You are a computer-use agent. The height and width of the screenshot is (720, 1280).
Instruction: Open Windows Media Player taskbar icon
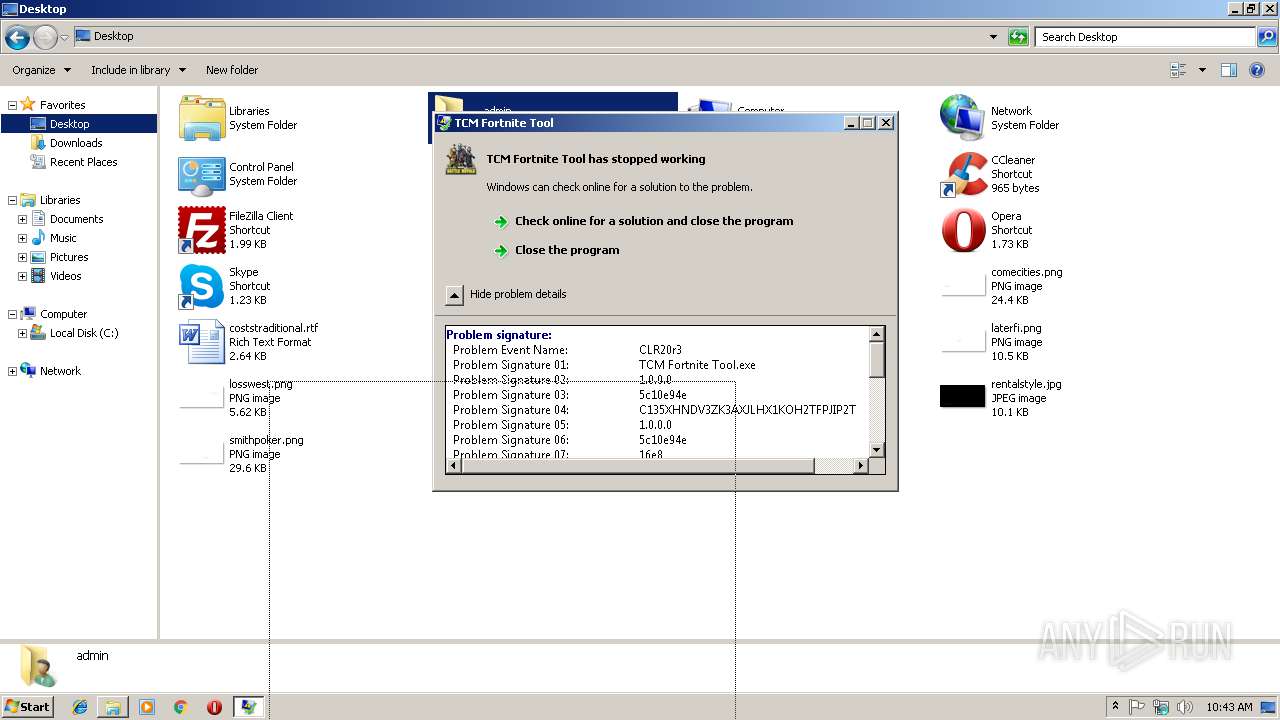[147, 707]
